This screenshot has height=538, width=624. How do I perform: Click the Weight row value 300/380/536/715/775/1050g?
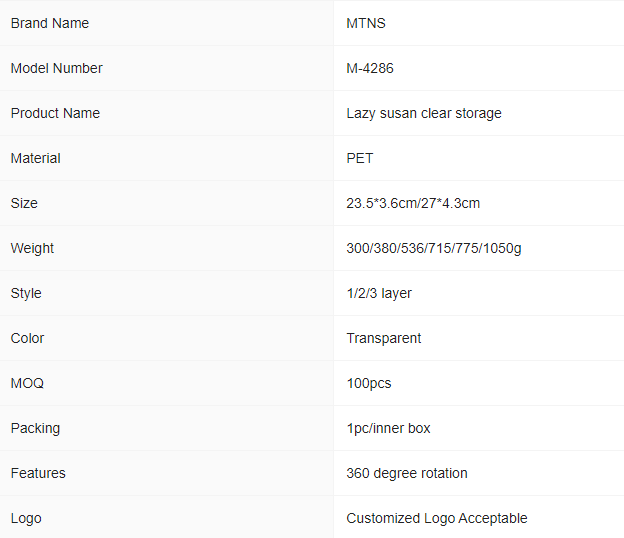click(434, 248)
